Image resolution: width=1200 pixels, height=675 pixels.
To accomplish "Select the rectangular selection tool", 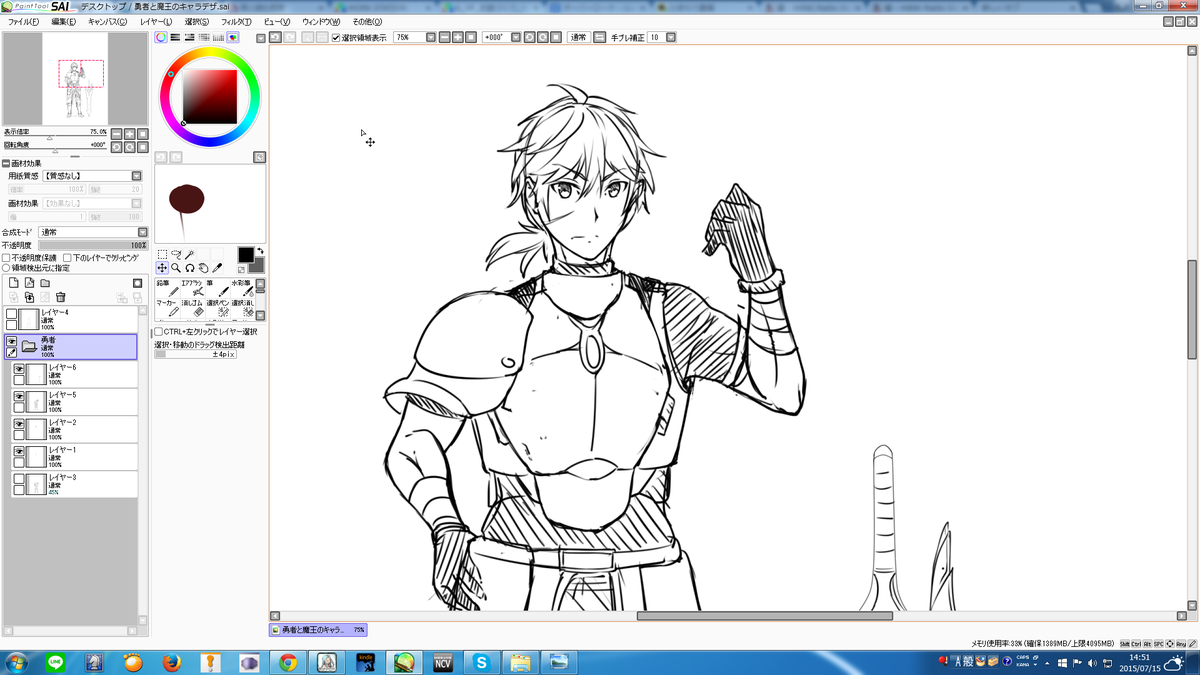I will [x=162, y=255].
